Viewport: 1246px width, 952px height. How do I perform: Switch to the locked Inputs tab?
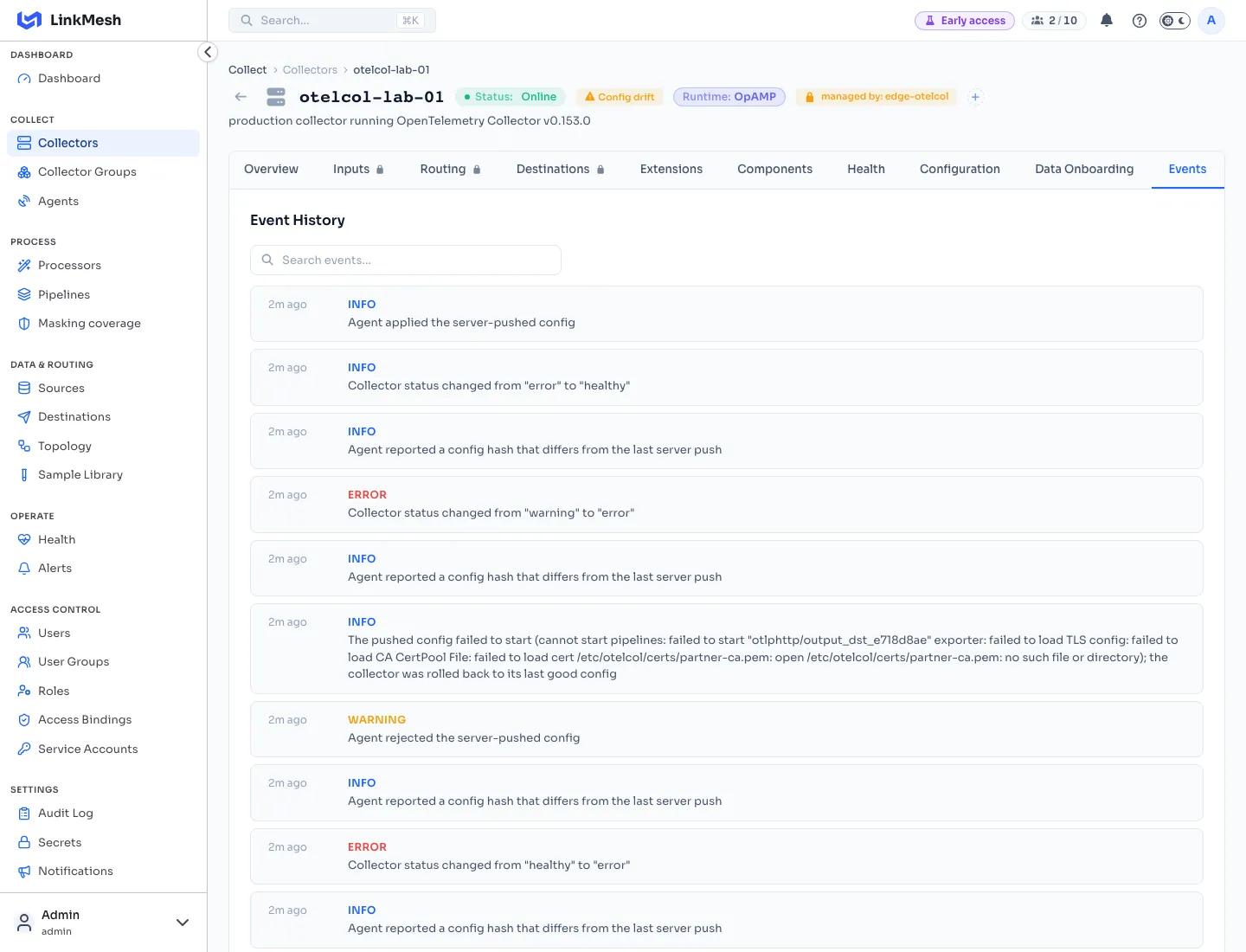358,170
